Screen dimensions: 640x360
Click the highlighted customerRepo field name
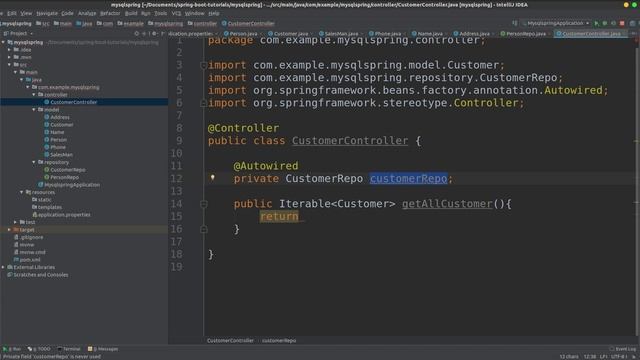409,179
